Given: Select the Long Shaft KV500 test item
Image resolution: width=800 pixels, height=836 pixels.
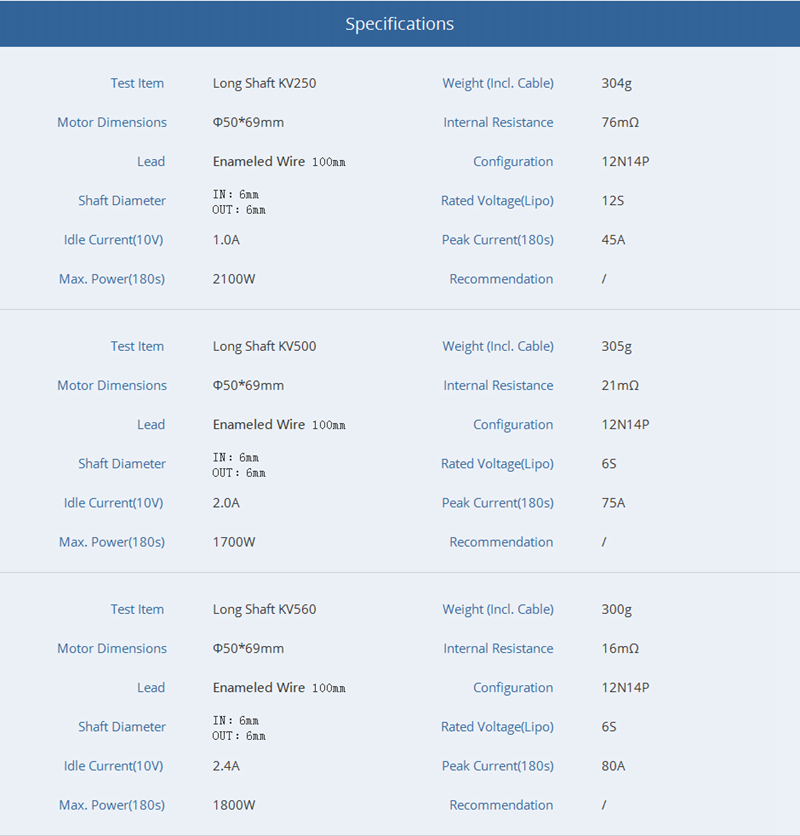Looking at the screenshot, I should click(x=264, y=346).
